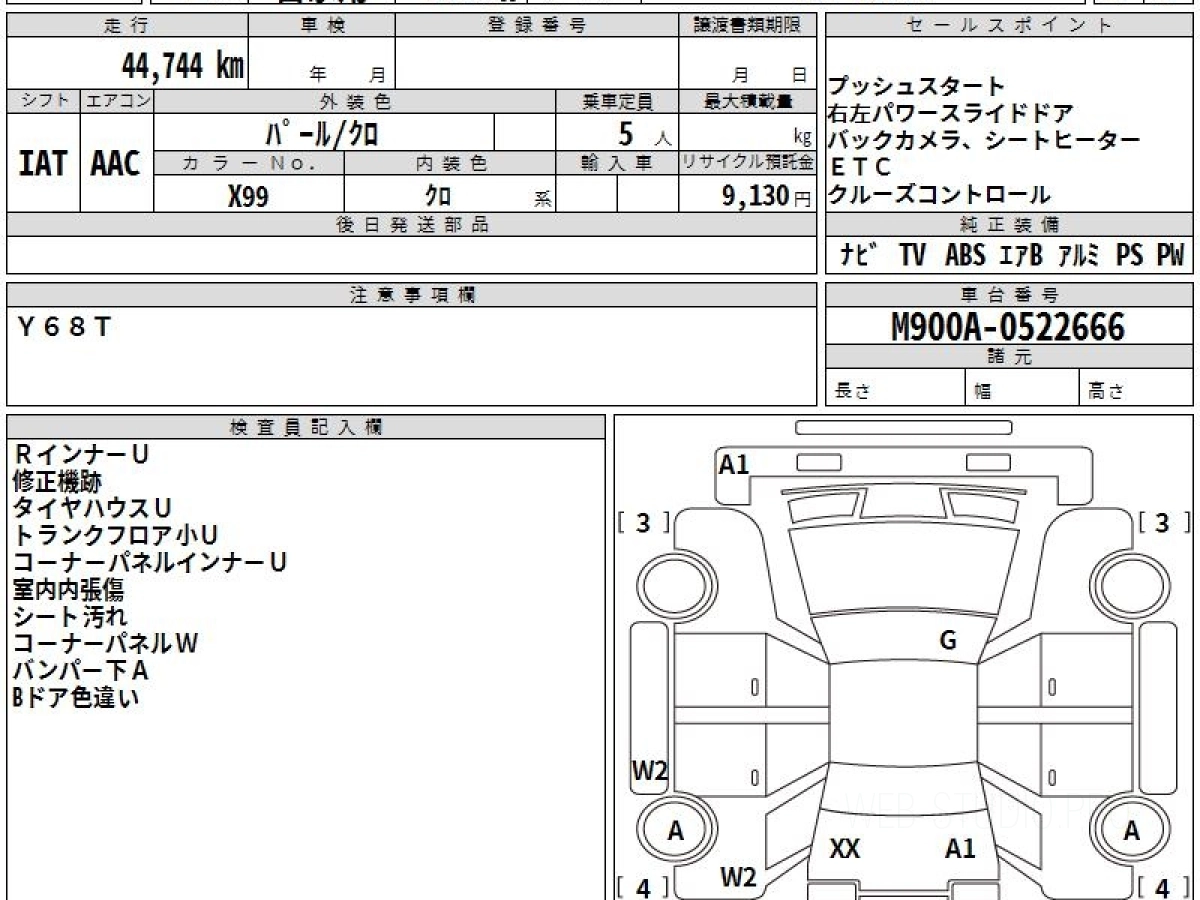
Task: Select the XX mark on the rear panel
Action: coord(845,849)
